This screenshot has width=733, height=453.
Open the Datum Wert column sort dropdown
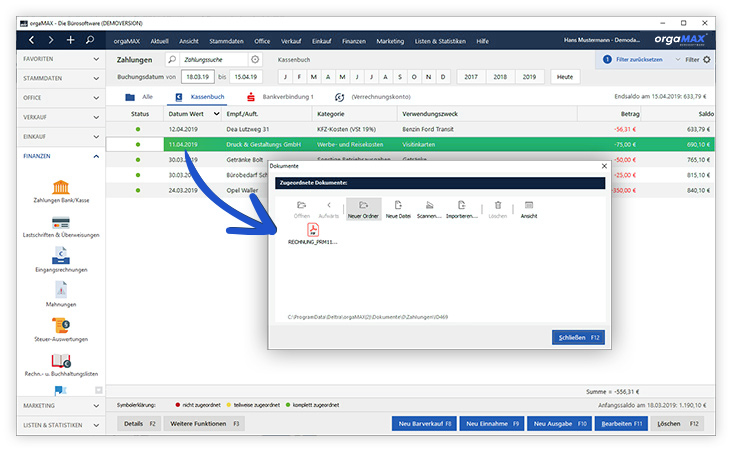click(x=216, y=114)
